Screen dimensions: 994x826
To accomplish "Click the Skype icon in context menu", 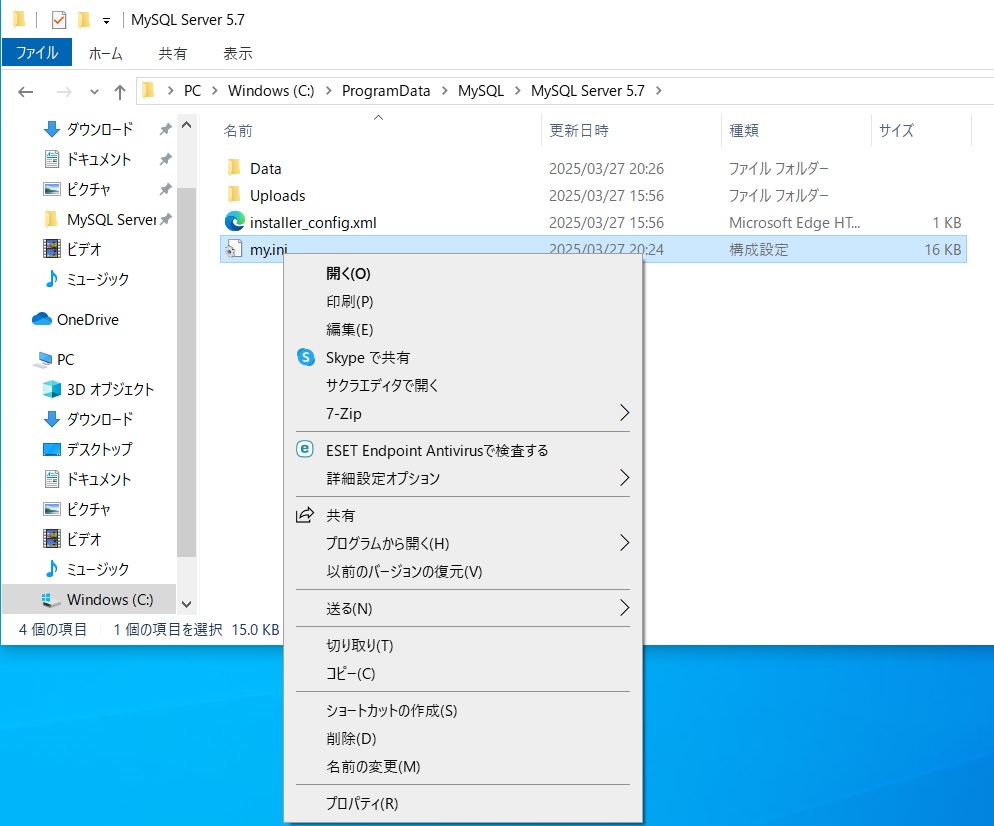I will click(x=306, y=358).
